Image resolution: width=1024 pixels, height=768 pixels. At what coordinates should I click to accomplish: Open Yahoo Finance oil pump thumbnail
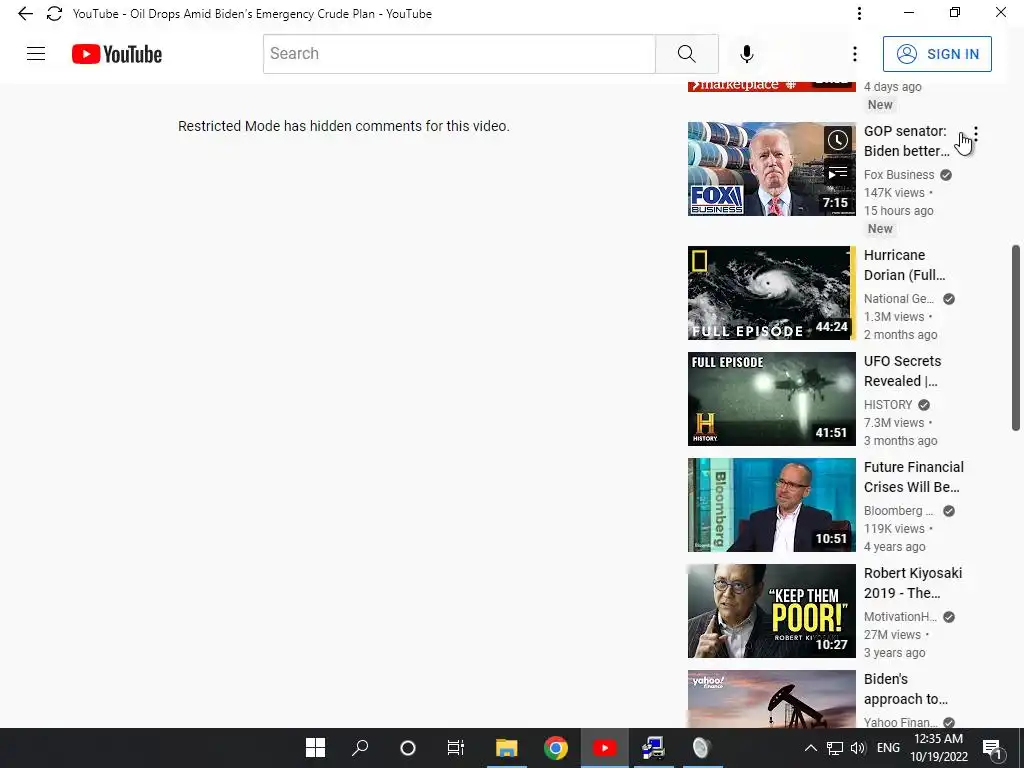coord(771,699)
